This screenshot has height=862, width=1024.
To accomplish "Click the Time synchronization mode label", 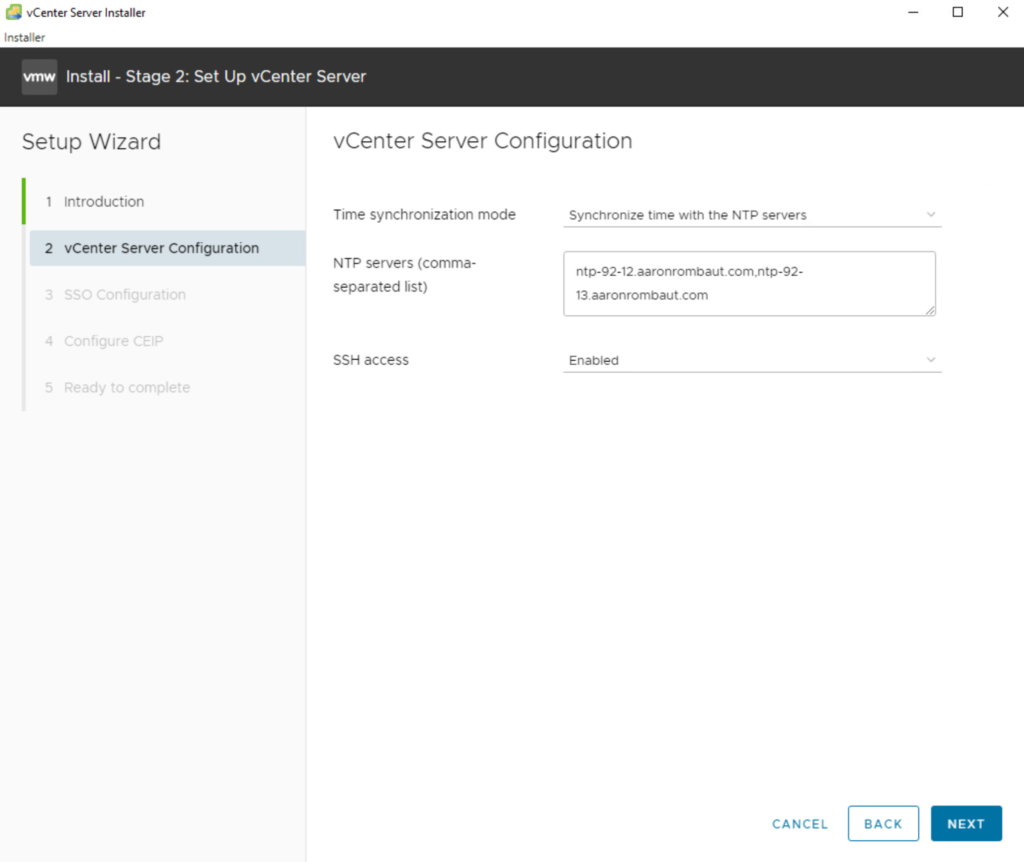I will tap(424, 215).
